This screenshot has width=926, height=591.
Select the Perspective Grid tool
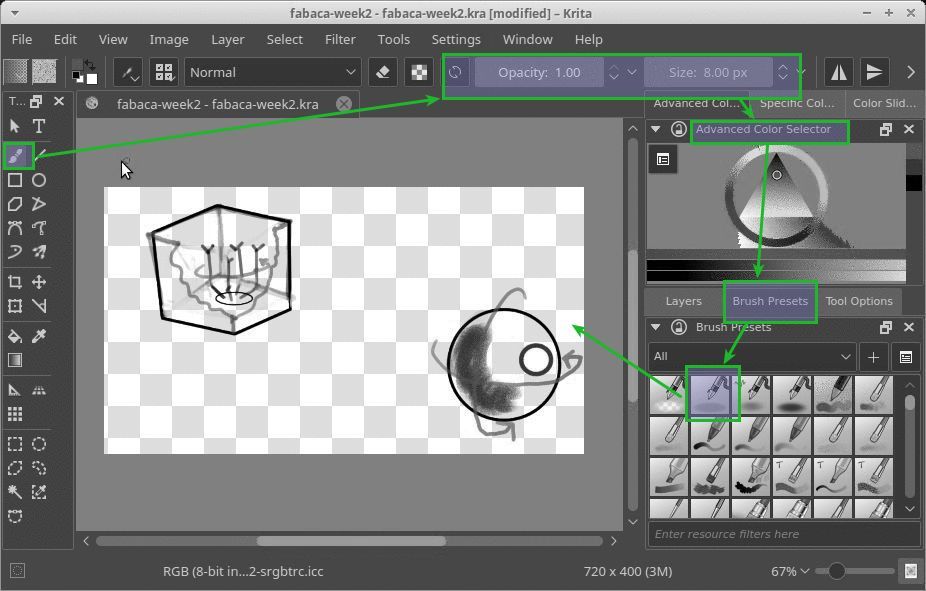[x=39, y=390]
